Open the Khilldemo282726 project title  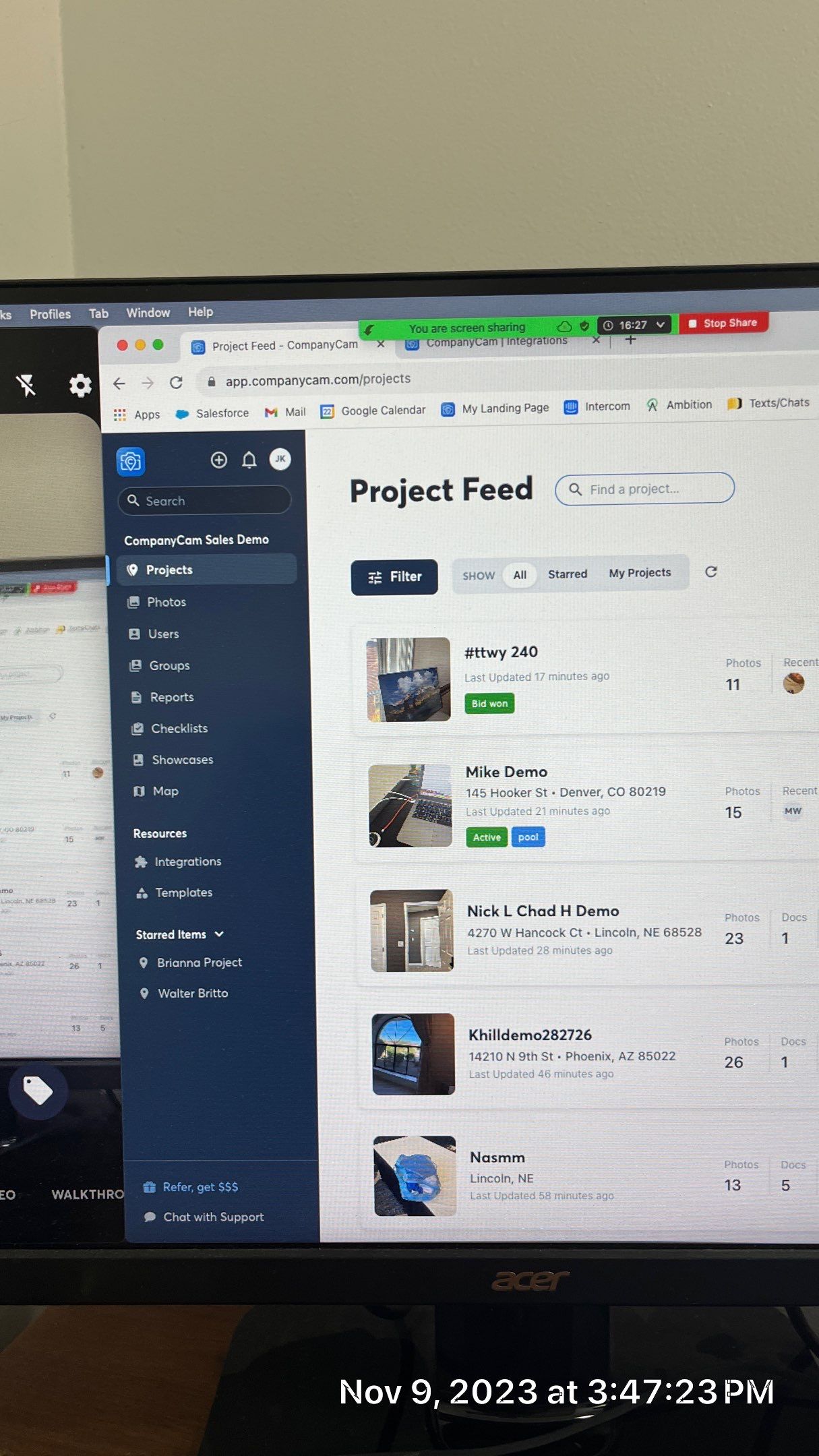[530, 1035]
